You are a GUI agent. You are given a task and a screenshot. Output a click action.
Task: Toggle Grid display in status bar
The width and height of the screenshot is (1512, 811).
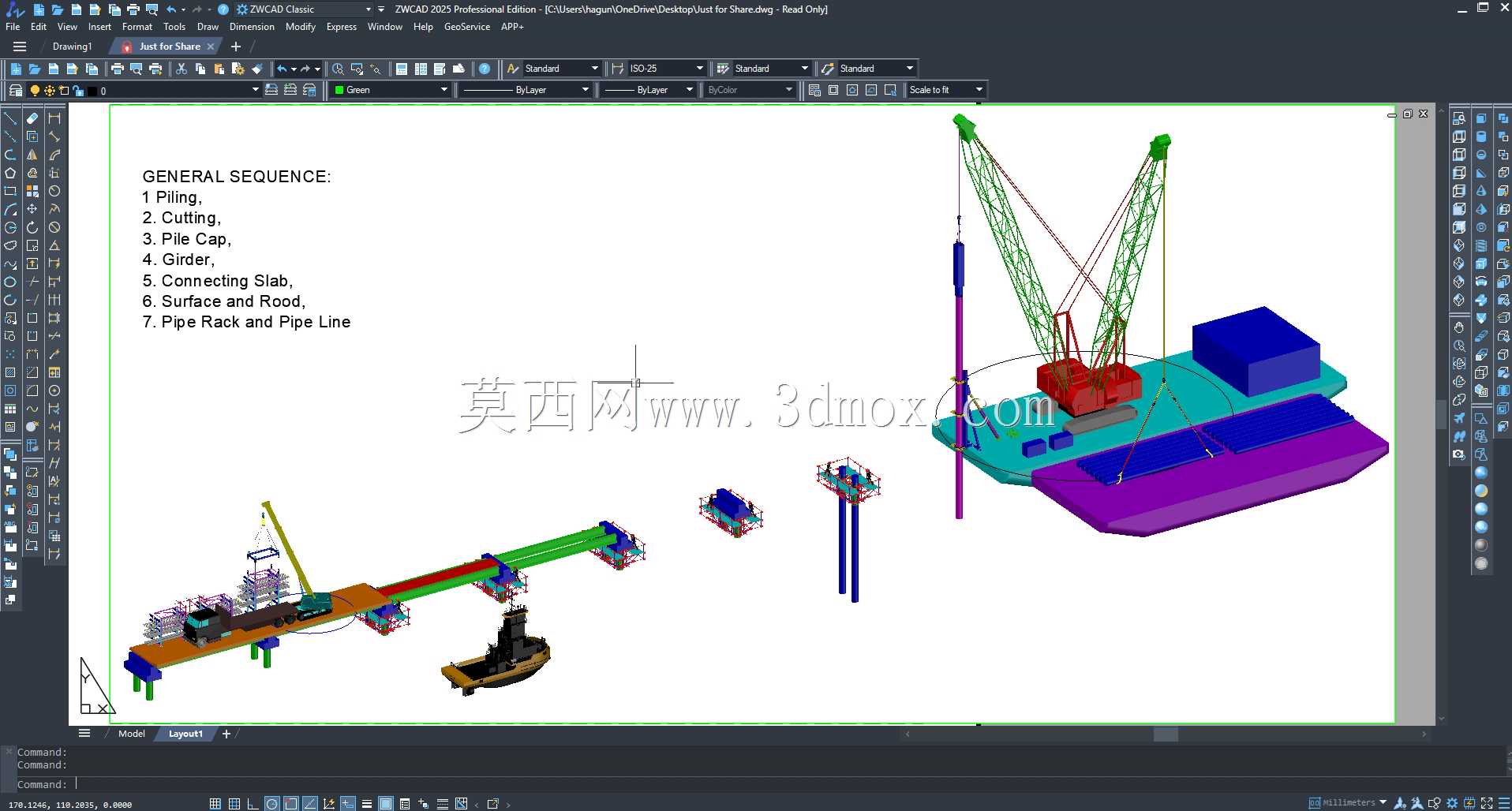point(234,804)
